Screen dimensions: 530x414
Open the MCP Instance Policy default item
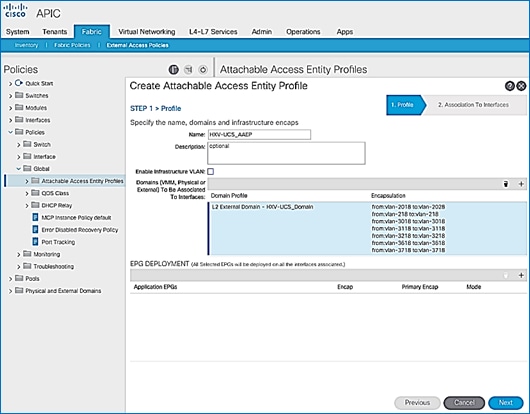76,218
